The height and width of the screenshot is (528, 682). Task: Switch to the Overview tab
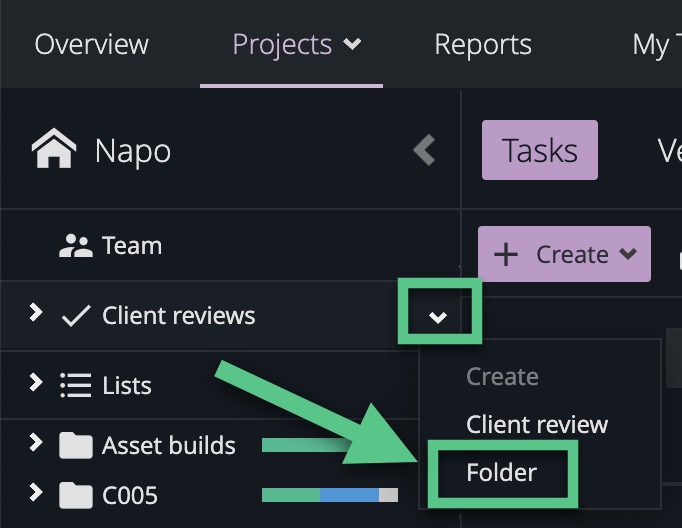point(91,44)
